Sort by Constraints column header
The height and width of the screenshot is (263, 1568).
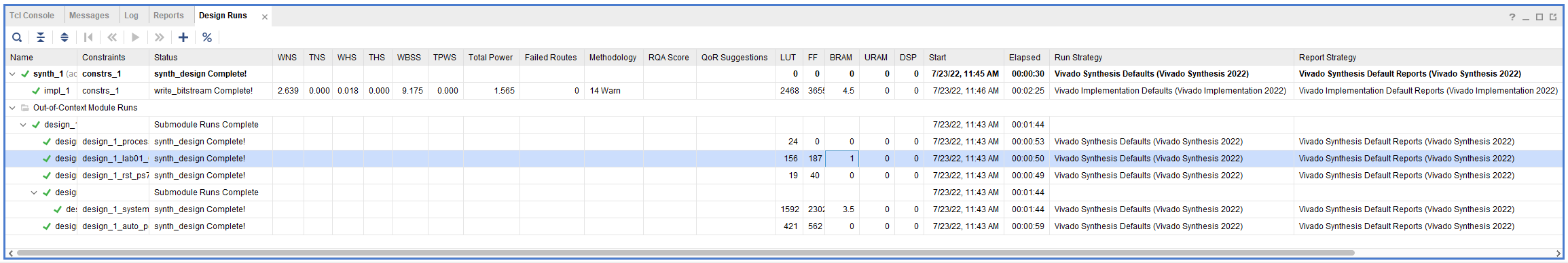point(113,58)
